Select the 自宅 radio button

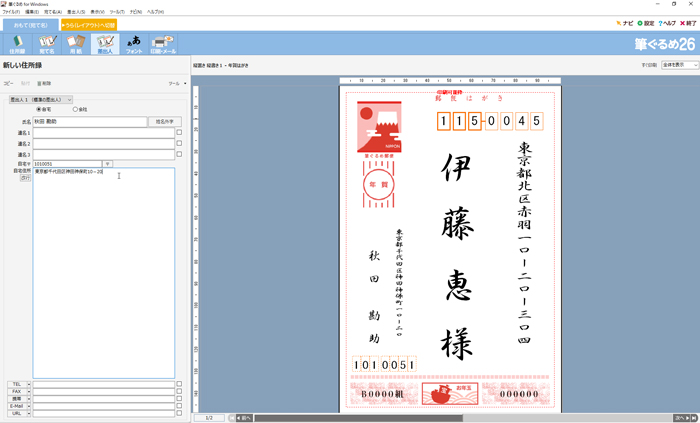[39, 110]
